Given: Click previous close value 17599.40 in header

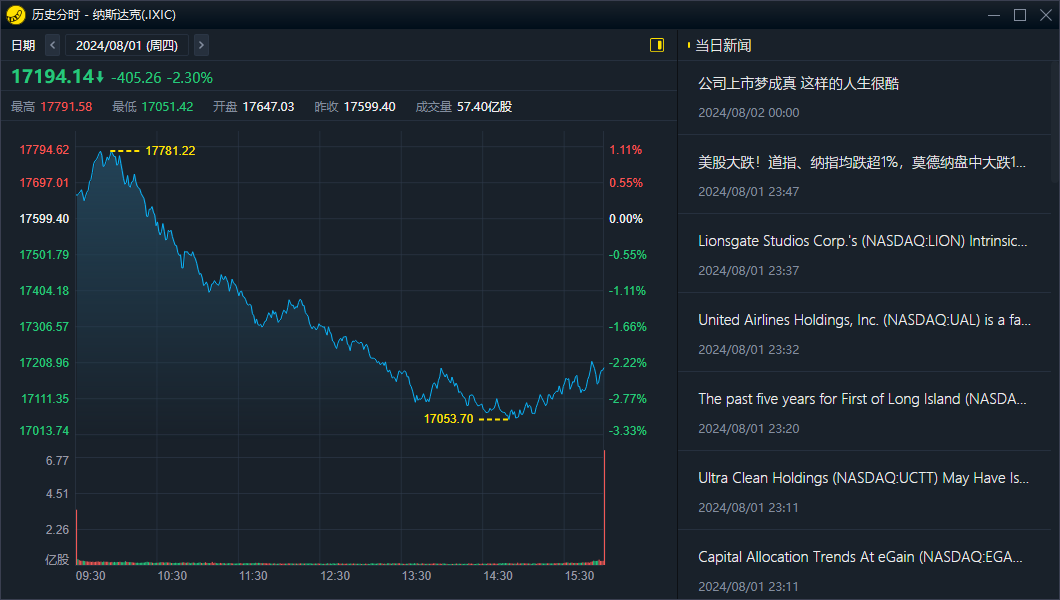Looking at the screenshot, I should [x=370, y=107].
